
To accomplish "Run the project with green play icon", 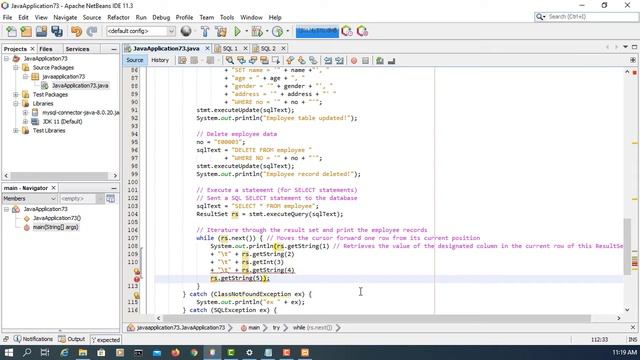I will click(237, 31).
